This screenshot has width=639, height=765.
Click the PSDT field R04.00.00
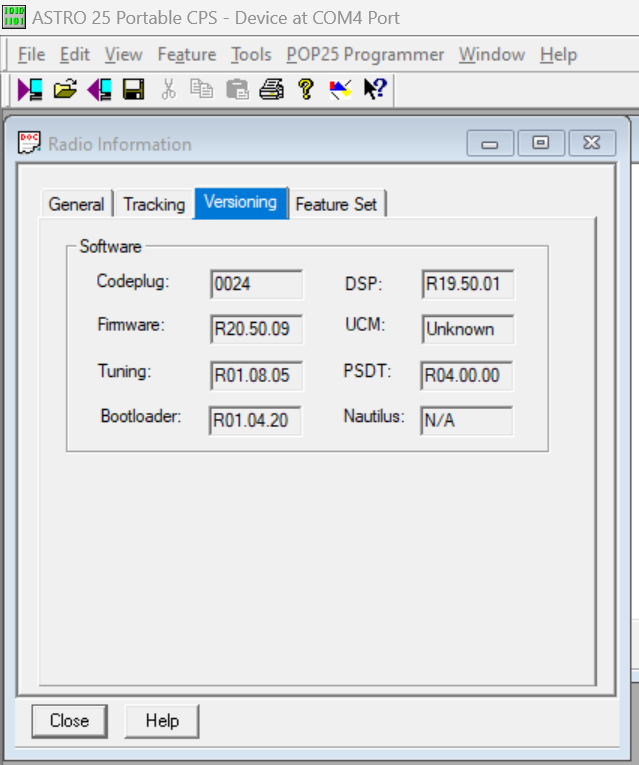click(466, 376)
